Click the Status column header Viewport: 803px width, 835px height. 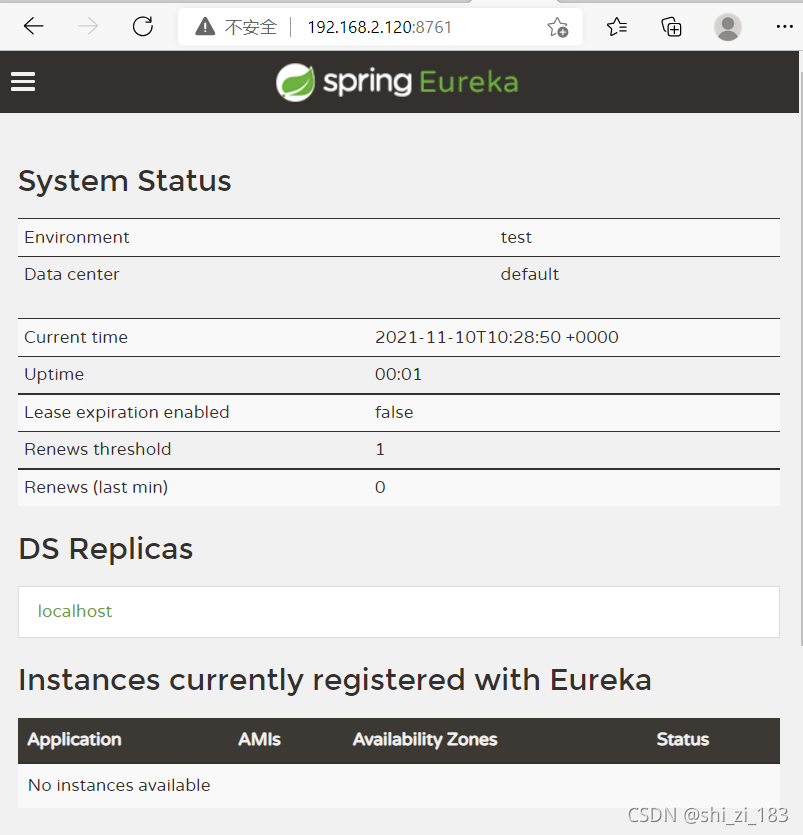pos(682,739)
